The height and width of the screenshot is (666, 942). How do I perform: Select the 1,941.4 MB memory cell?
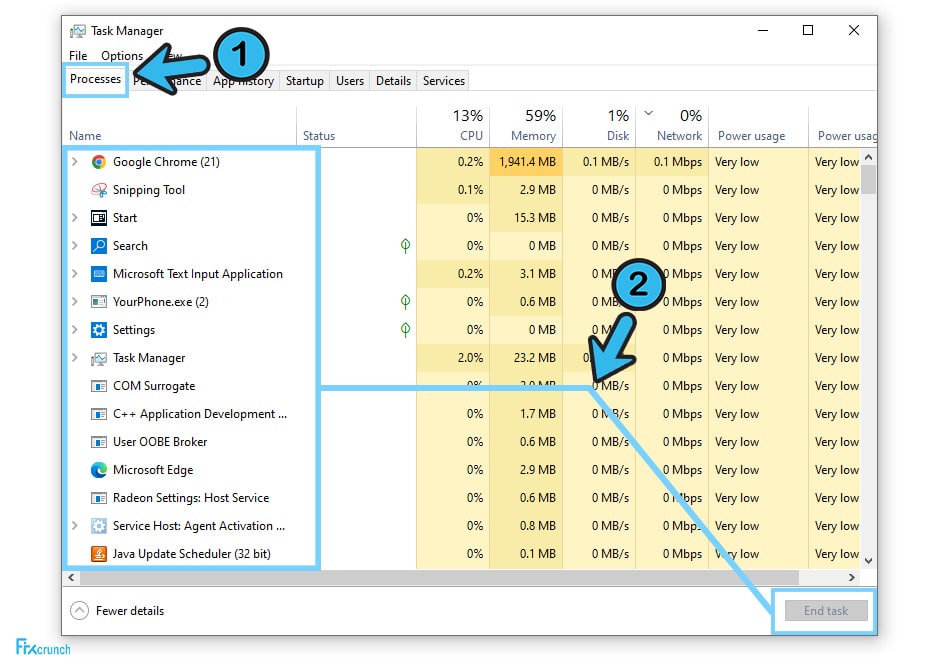point(527,162)
